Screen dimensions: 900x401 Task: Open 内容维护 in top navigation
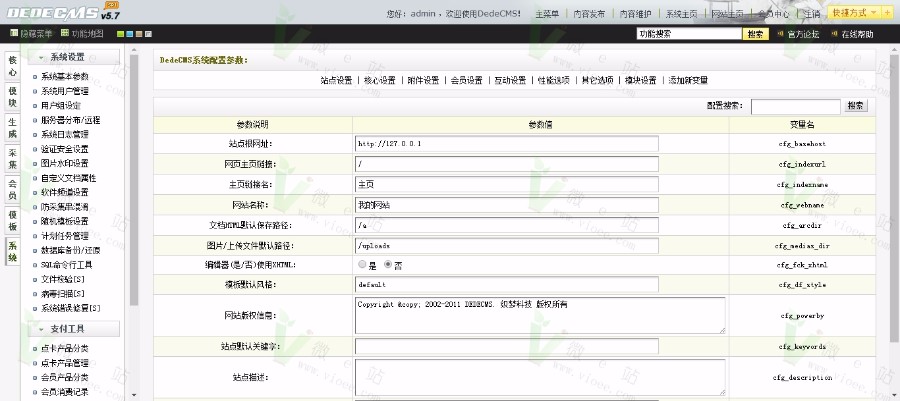pos(635,14)
